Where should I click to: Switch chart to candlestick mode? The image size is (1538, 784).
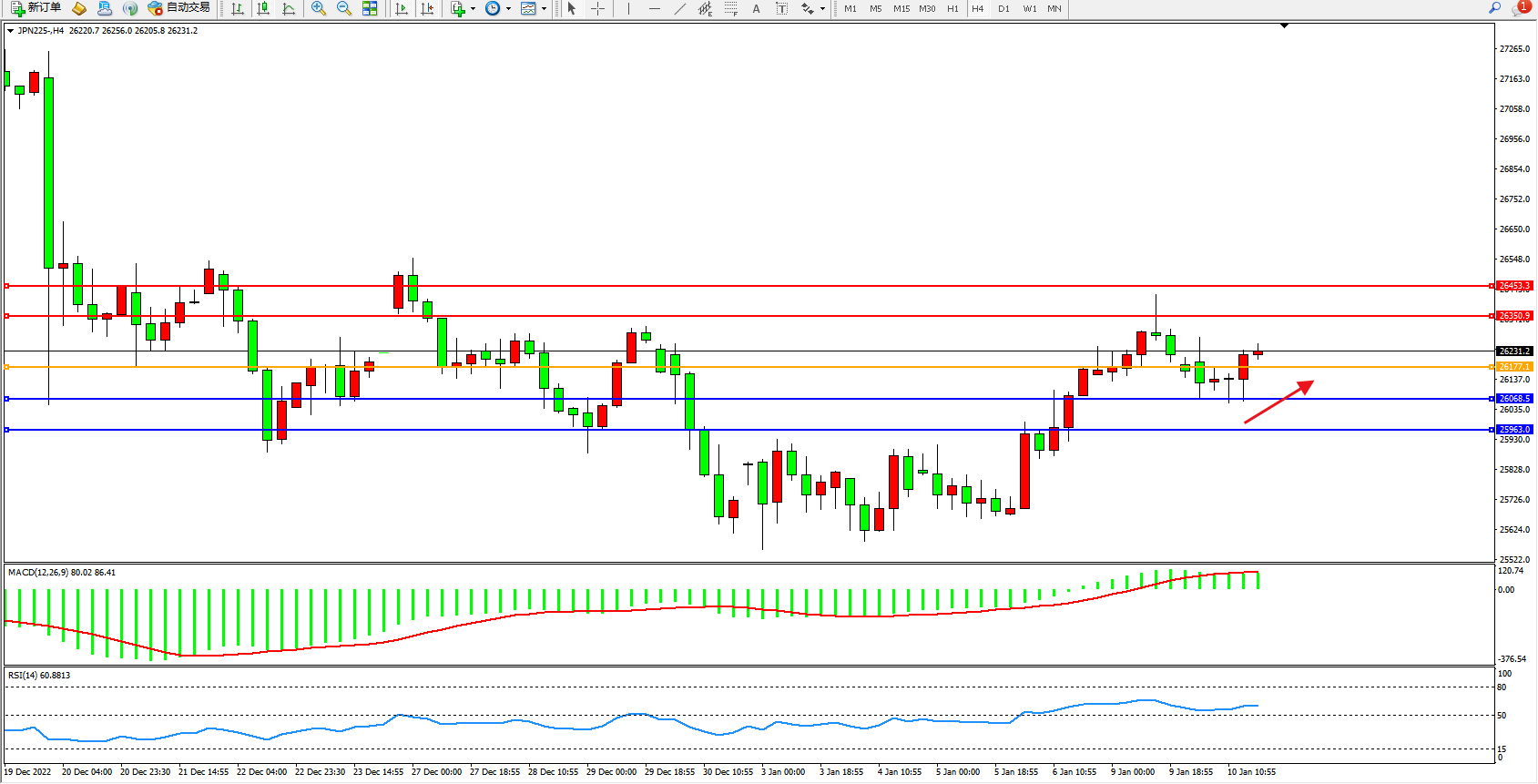tap(263, 8)
